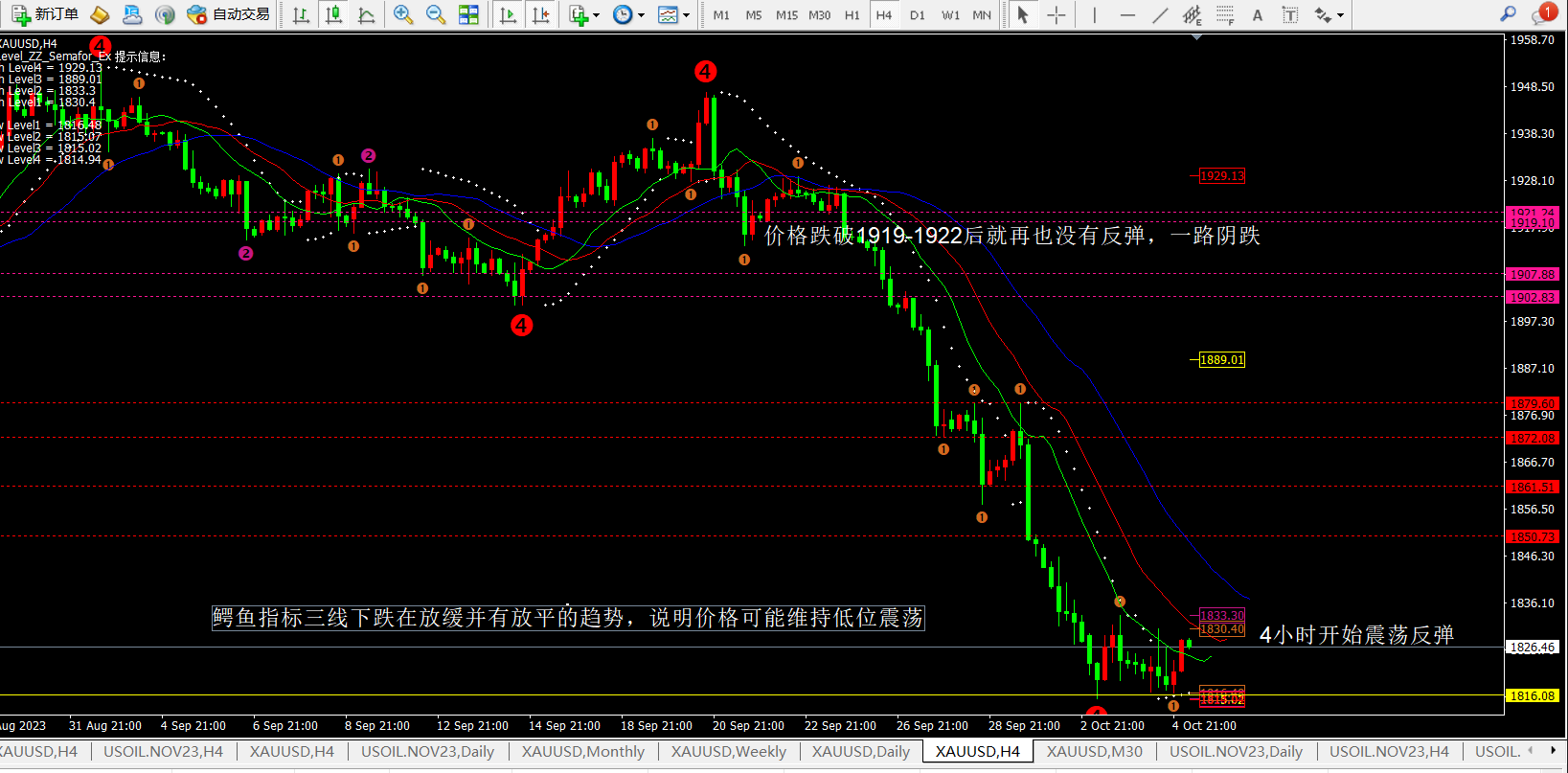Click the red '1872.08' price axis label

[1533, 438]
